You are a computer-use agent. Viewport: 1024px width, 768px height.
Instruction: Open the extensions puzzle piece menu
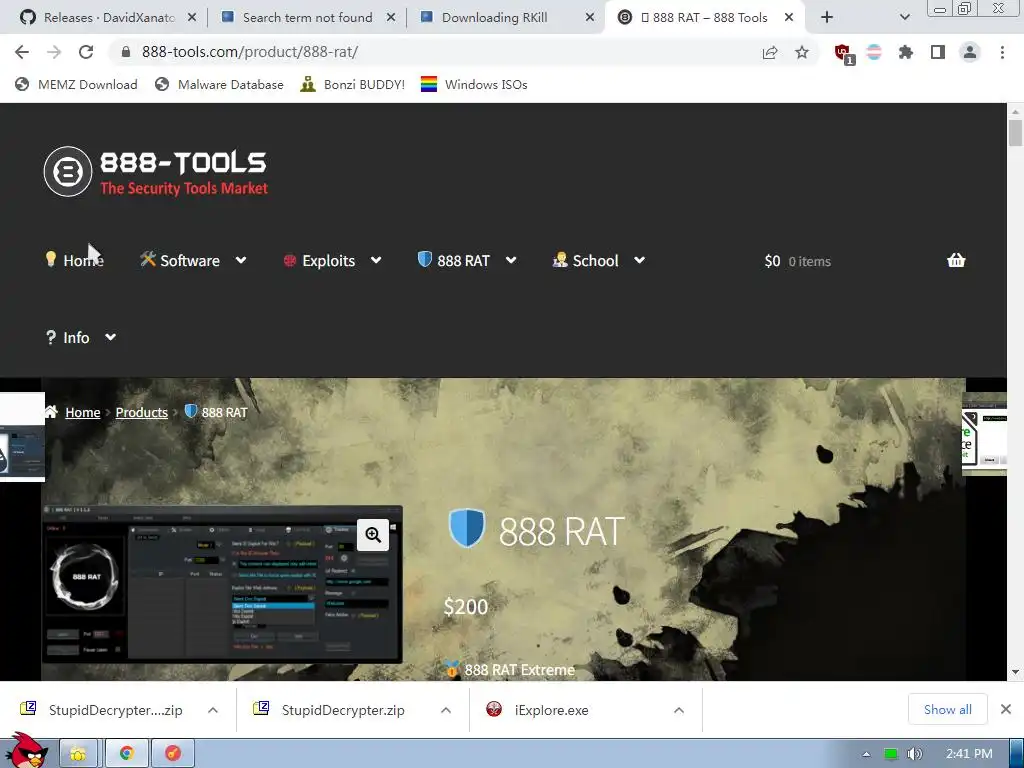[906, 52]
